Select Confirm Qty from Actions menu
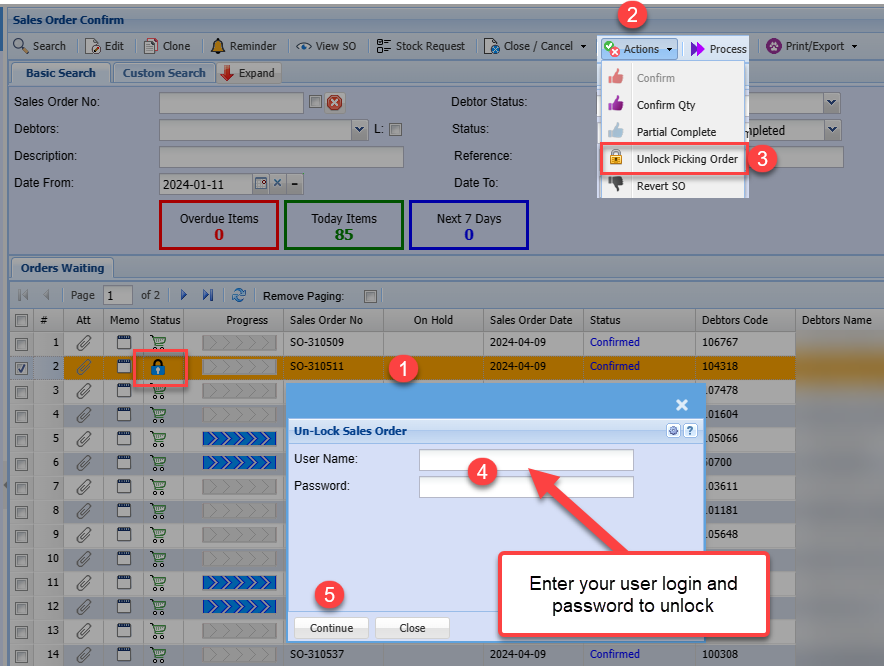The image size is (884, 666). (666, 105)
